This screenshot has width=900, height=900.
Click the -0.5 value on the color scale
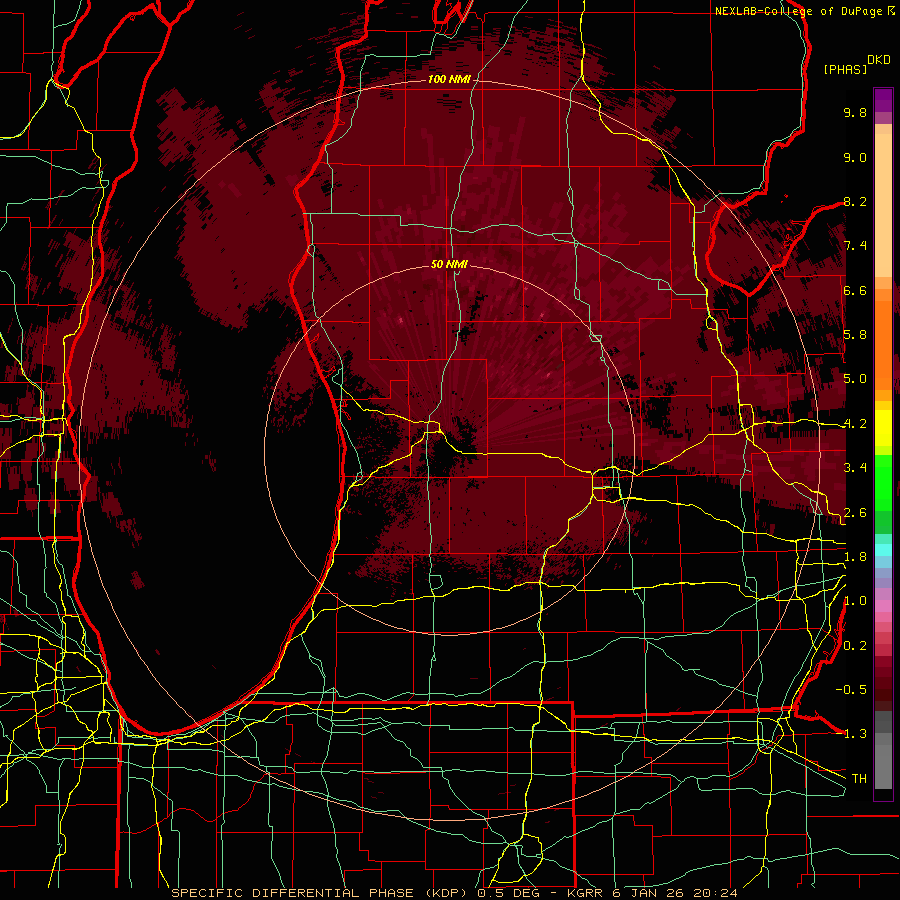coord(851,690)
